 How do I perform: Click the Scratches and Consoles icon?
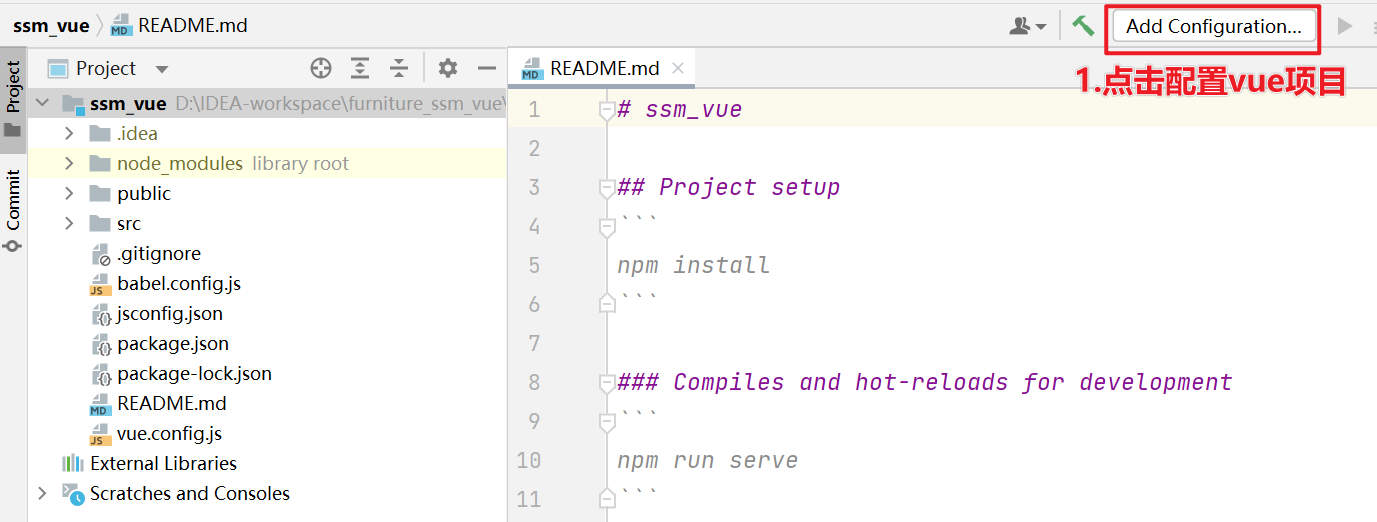point(73,493)
